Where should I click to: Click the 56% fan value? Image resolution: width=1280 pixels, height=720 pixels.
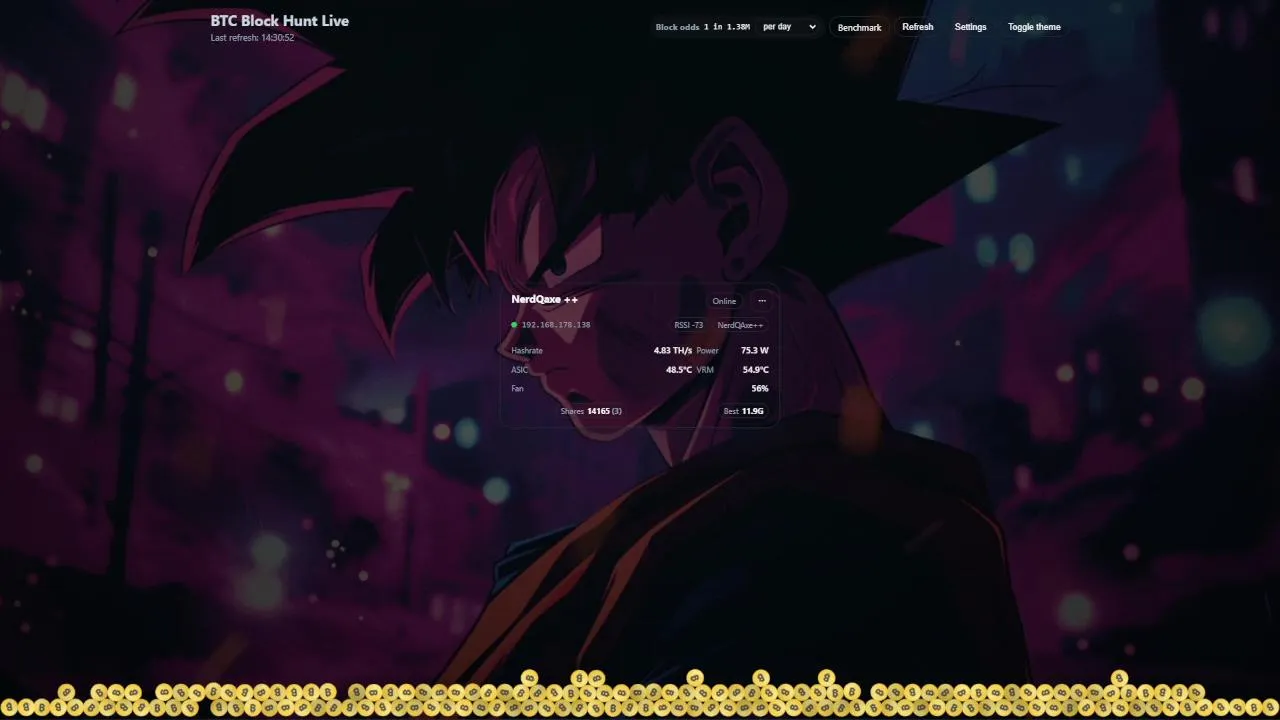(760, 389)
